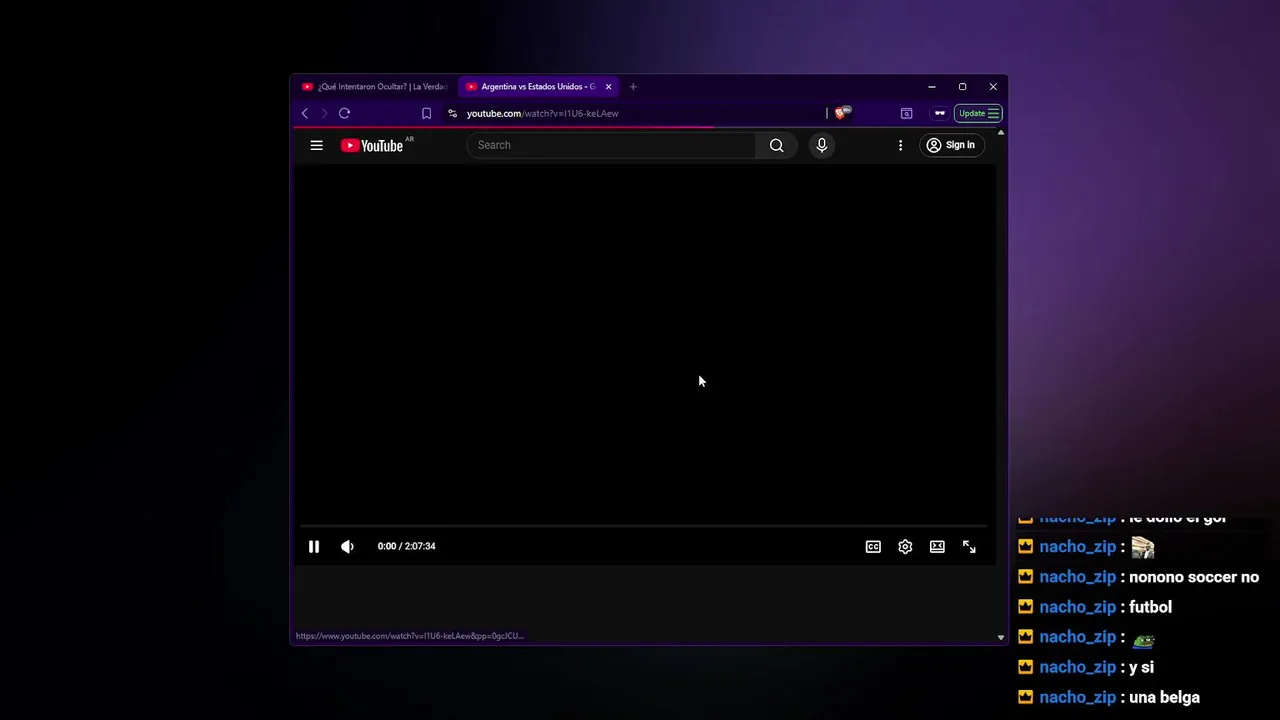This screenshot has height=720, width=1280.
Task: Click the youtube.com URL address bar
Action: pos(542,113)
